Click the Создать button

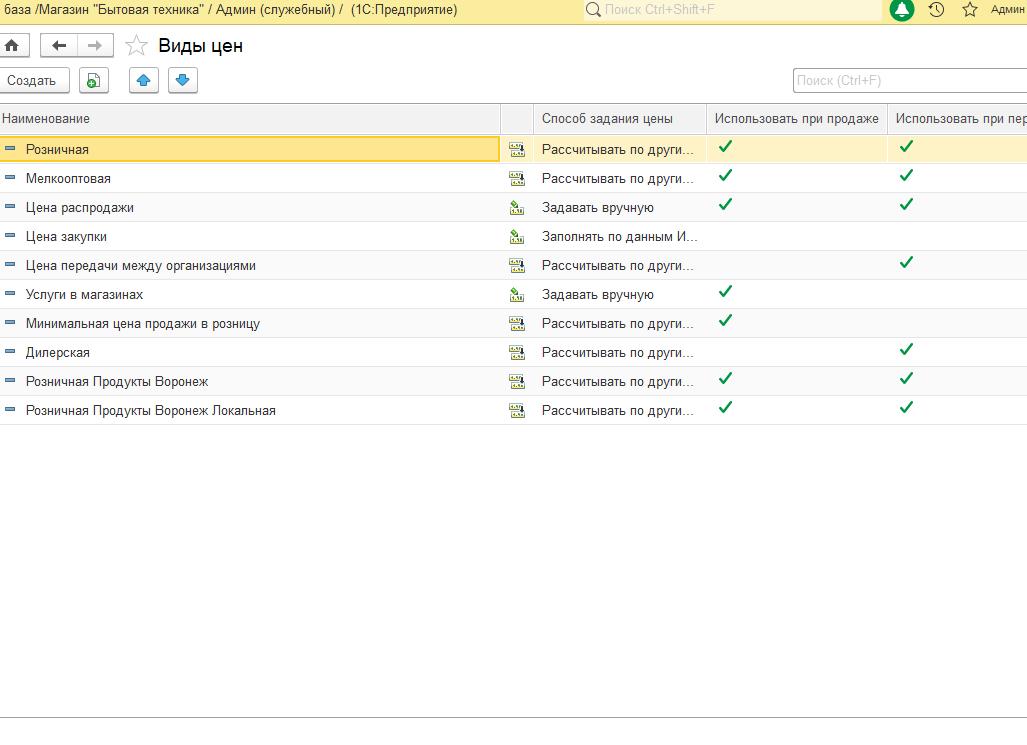click(33, 81)
